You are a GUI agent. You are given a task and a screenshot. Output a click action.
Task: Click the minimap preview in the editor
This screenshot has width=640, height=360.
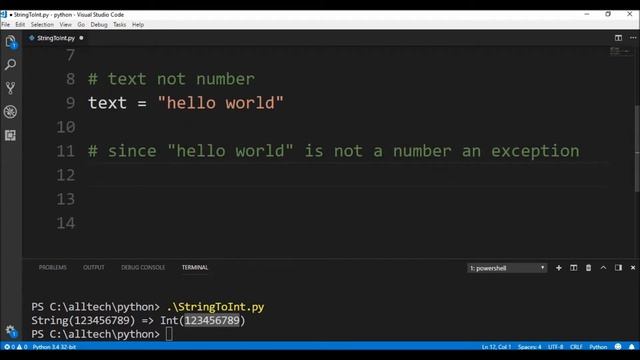pyautogui.click(x=620, y=52)
